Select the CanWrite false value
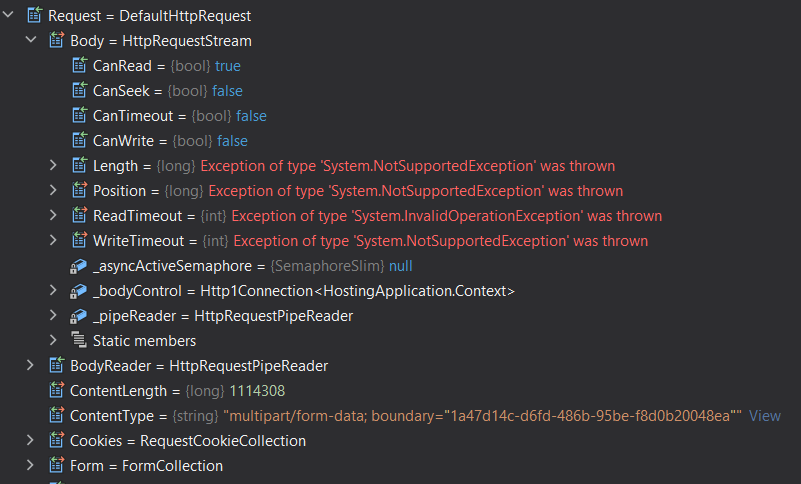Viewport: 801px width, 484px height. point(232,141)
